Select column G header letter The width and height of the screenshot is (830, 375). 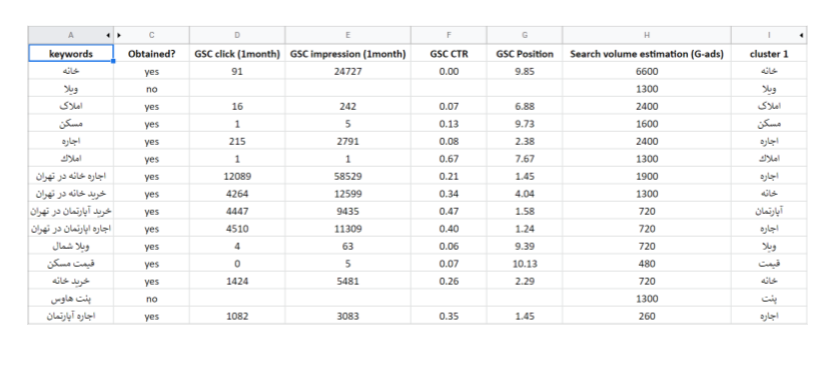pyautogui.click(x=525, y=35)
